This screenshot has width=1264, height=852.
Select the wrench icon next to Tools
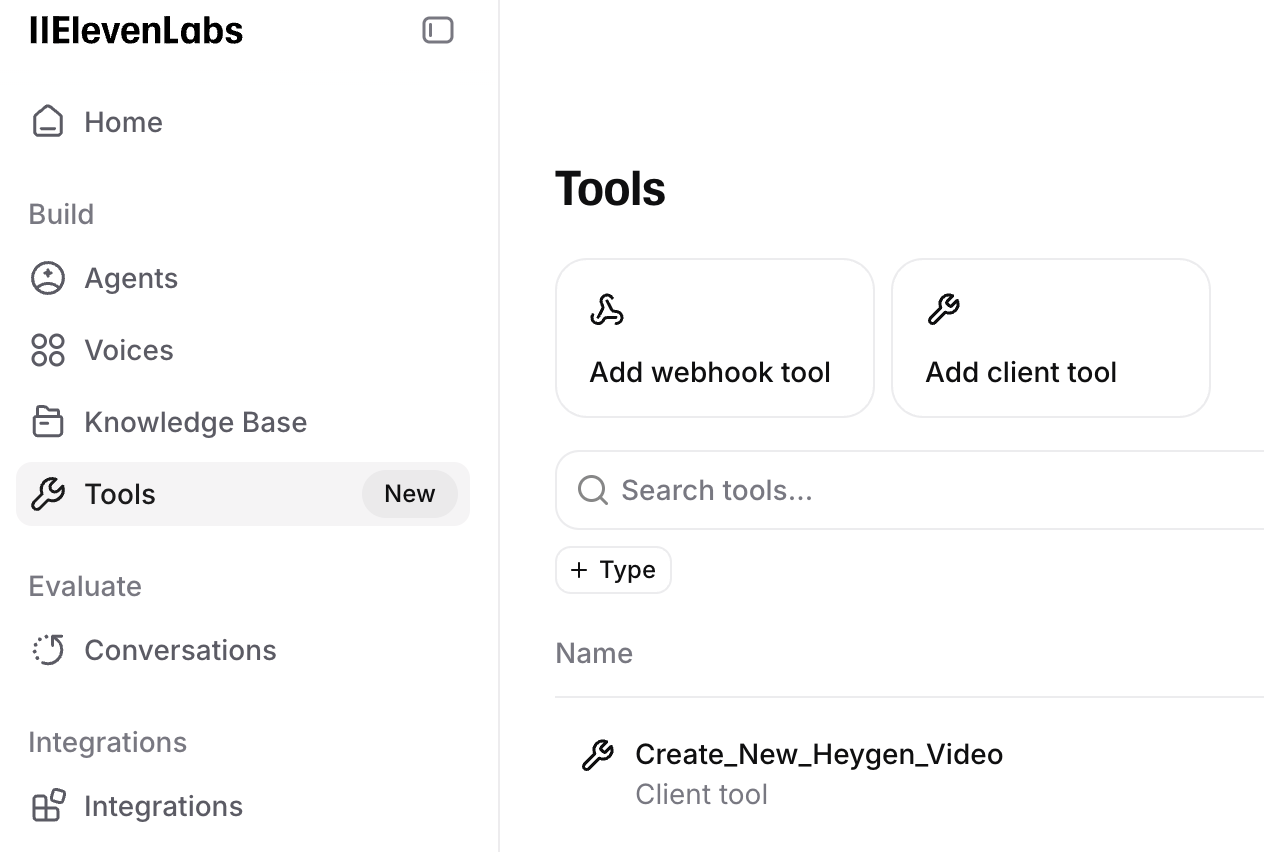[x=49, y=493]
